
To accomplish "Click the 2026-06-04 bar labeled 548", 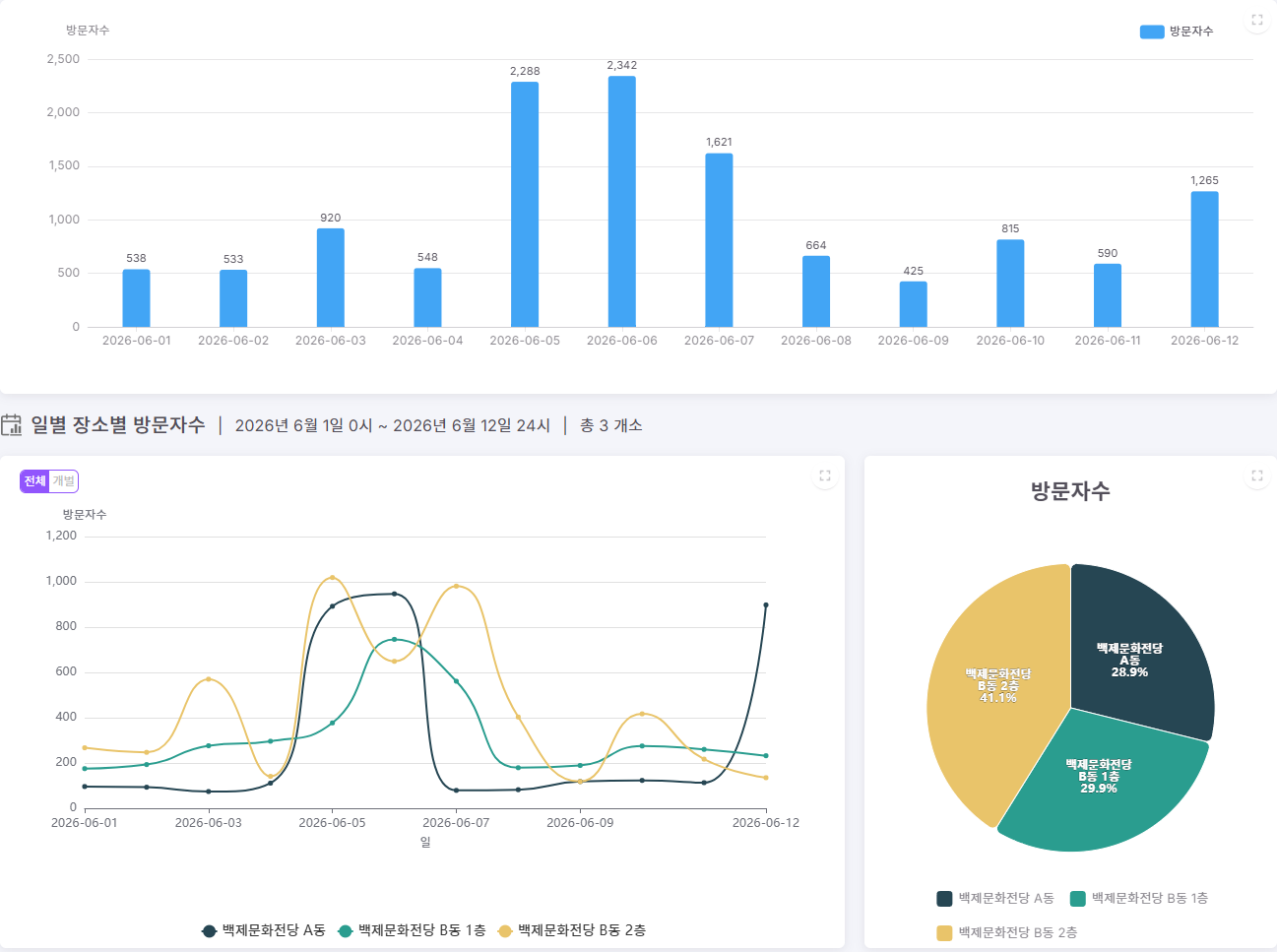I will [427, 297].
